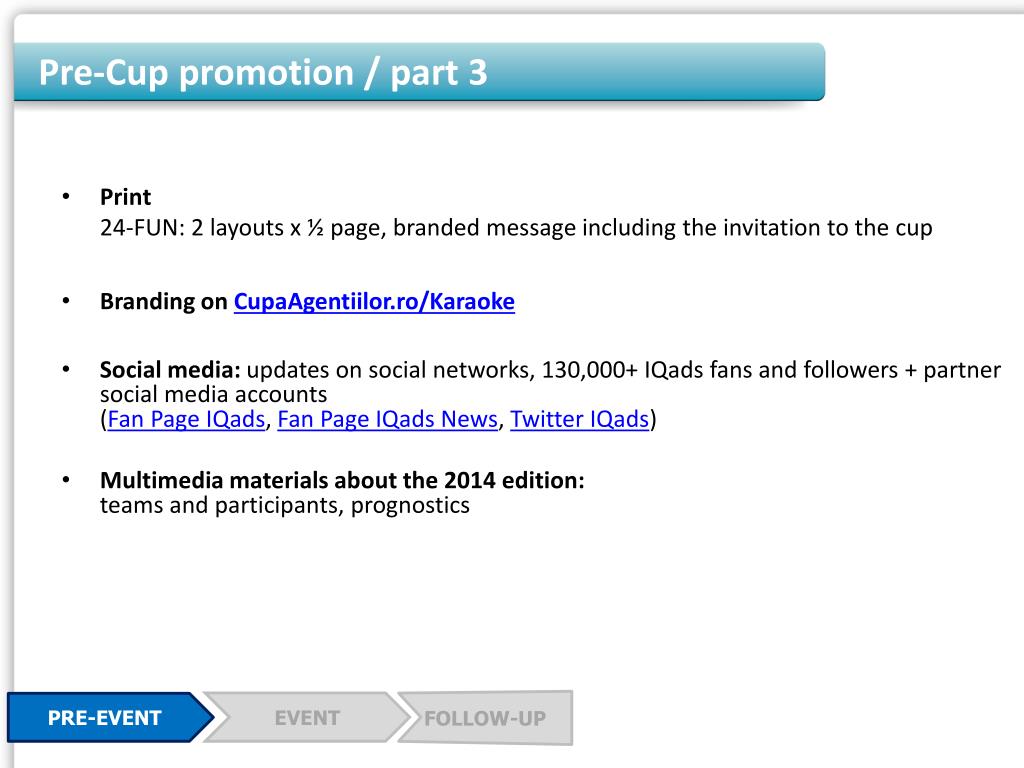The width and height of the screenshot is (1024, 768).
Task: Select the bold 'Social media:' label
Action: (x=170, y=370)
